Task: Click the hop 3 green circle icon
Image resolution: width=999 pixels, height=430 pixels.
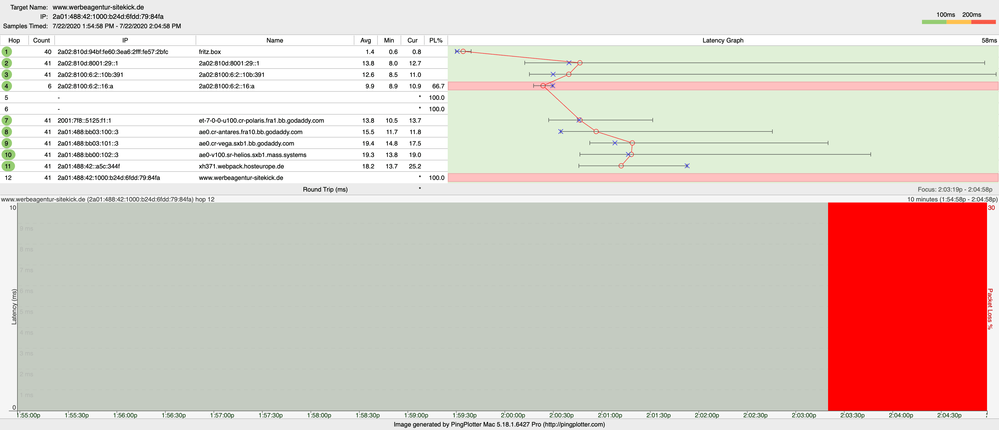Action: pyautogui.click(x=6, y=75)
